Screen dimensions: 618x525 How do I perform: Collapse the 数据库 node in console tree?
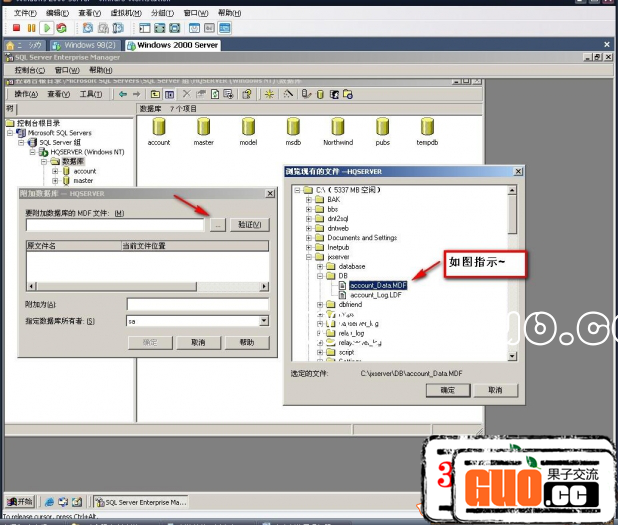[x=44, y=162]
